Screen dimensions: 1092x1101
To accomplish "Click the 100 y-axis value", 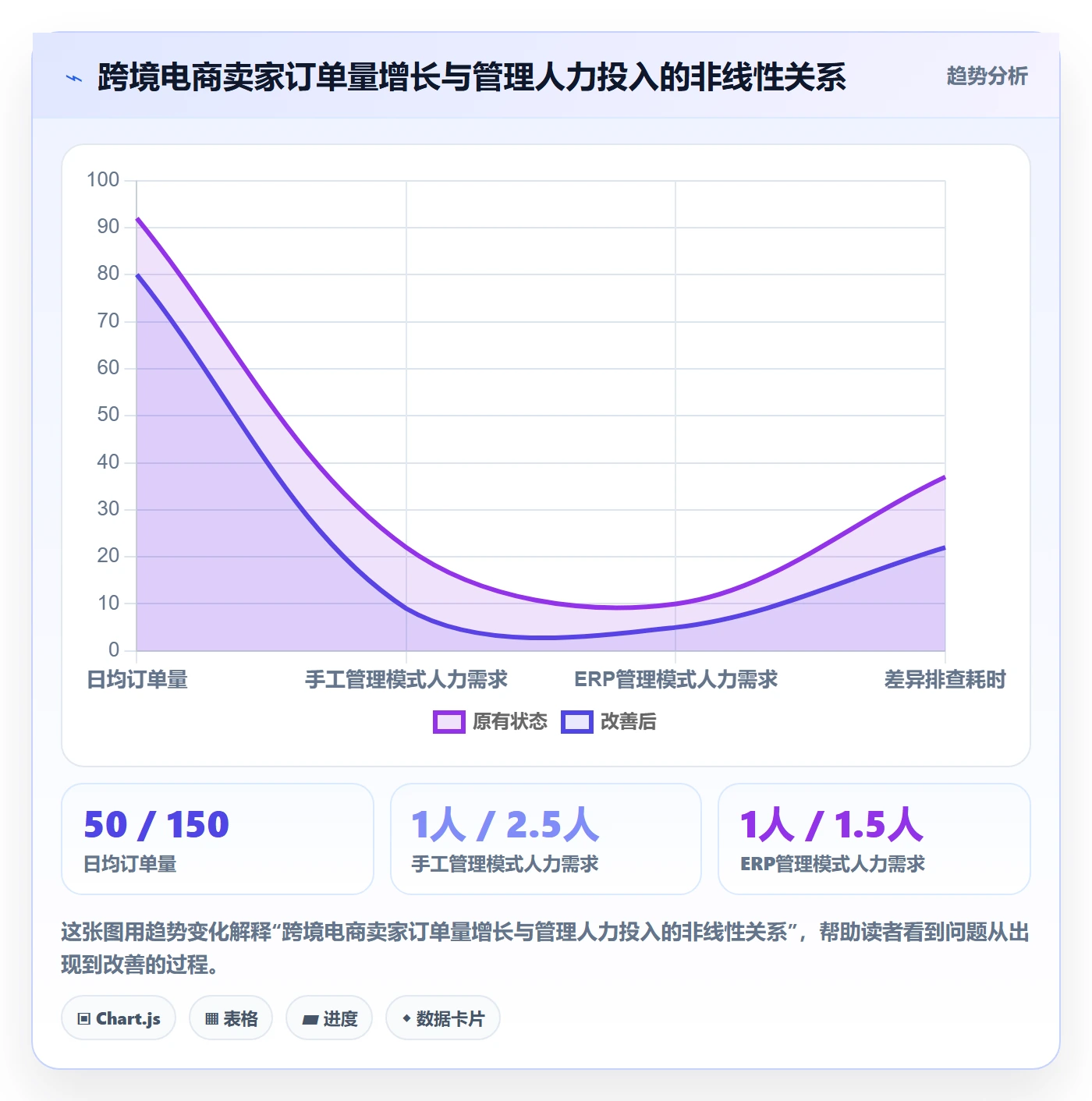I will (x=103, y=180).
